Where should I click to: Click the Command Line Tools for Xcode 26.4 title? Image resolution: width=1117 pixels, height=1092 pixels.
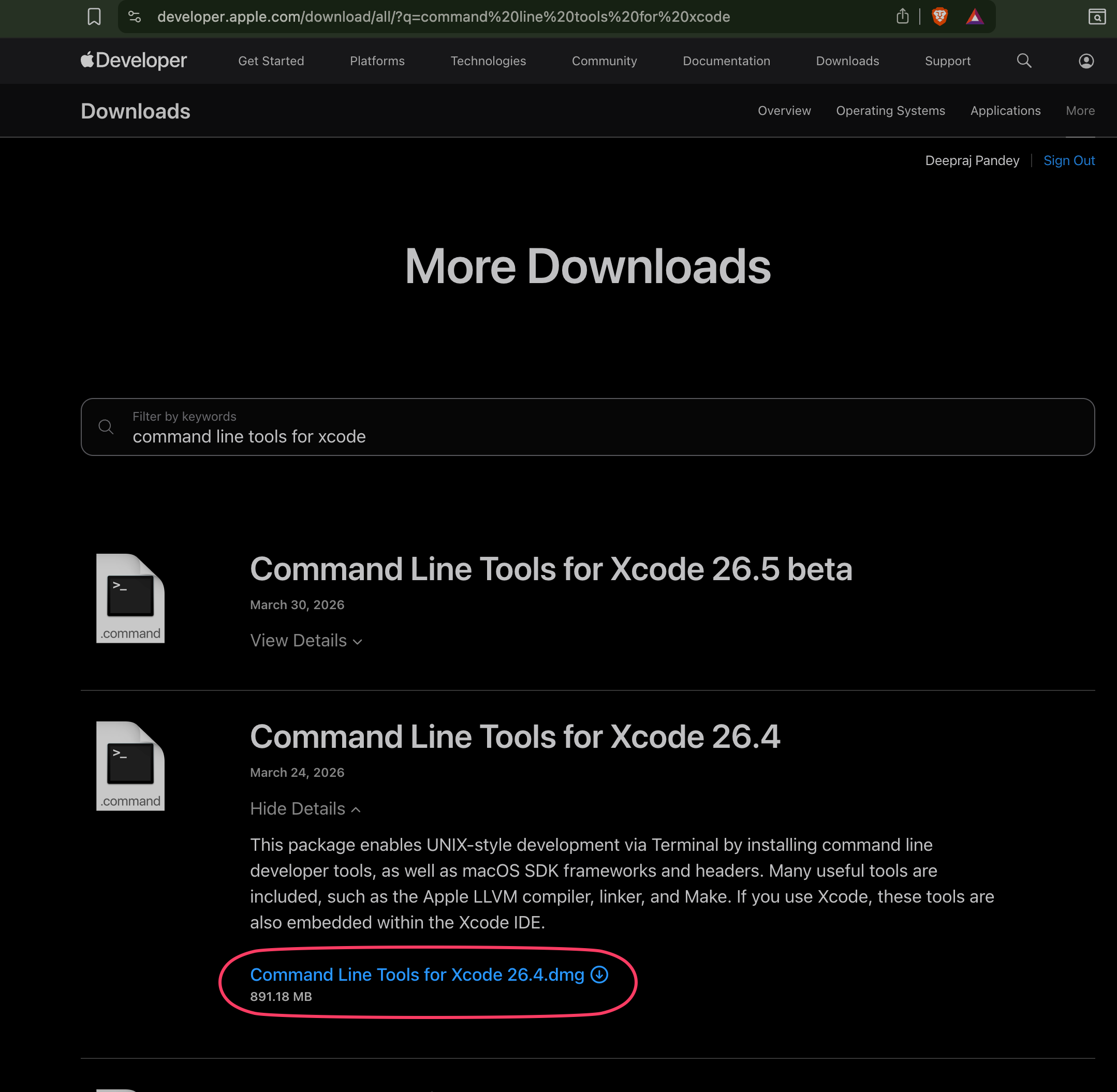(x=515, y=736)
